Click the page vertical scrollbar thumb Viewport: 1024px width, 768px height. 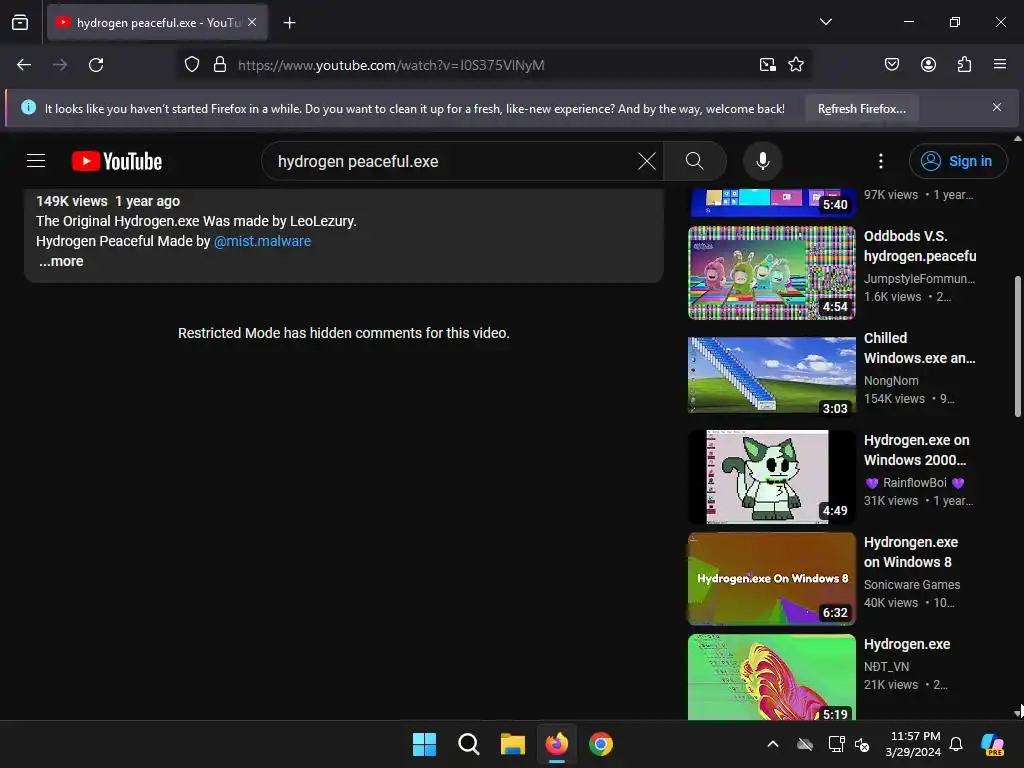coord(1017,346)
